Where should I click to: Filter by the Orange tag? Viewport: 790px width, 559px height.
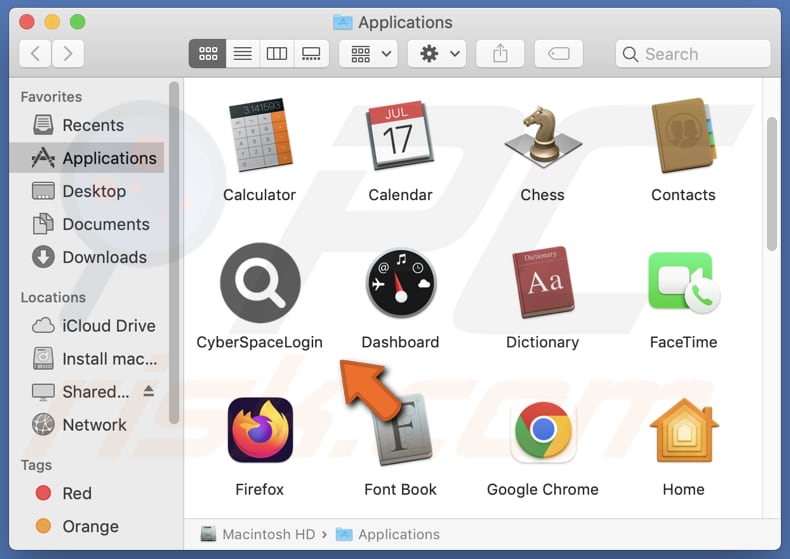pyautogui.click(x=87, y=526)
